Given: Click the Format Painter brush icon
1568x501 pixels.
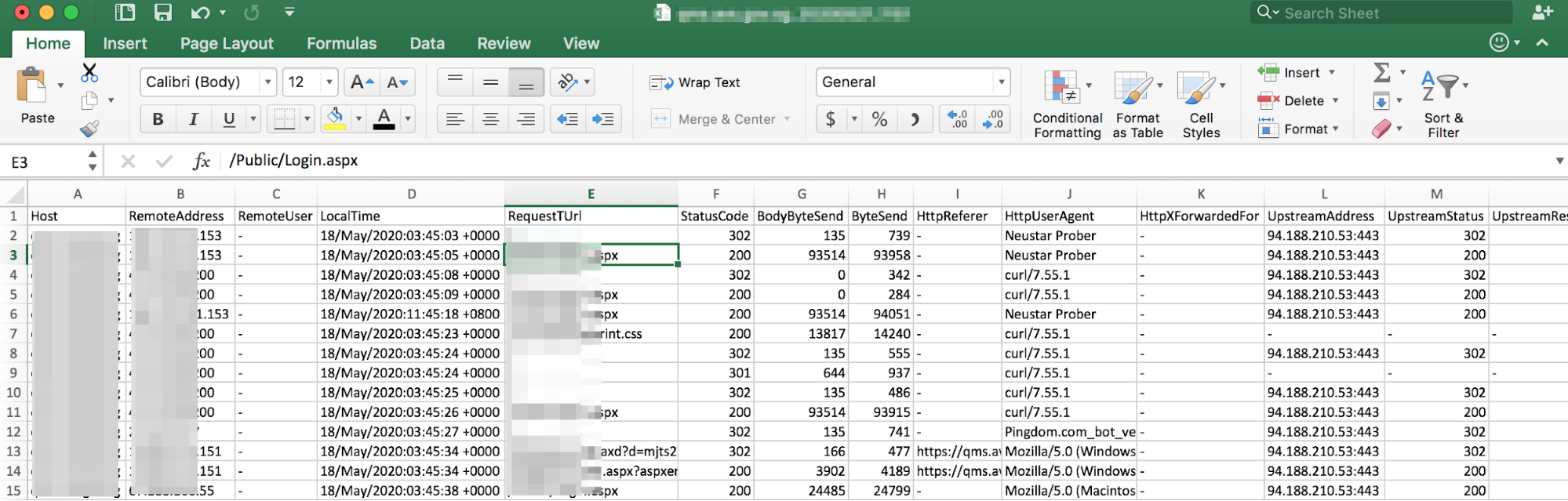Looking at the screenshot, I should pos(89,129).
